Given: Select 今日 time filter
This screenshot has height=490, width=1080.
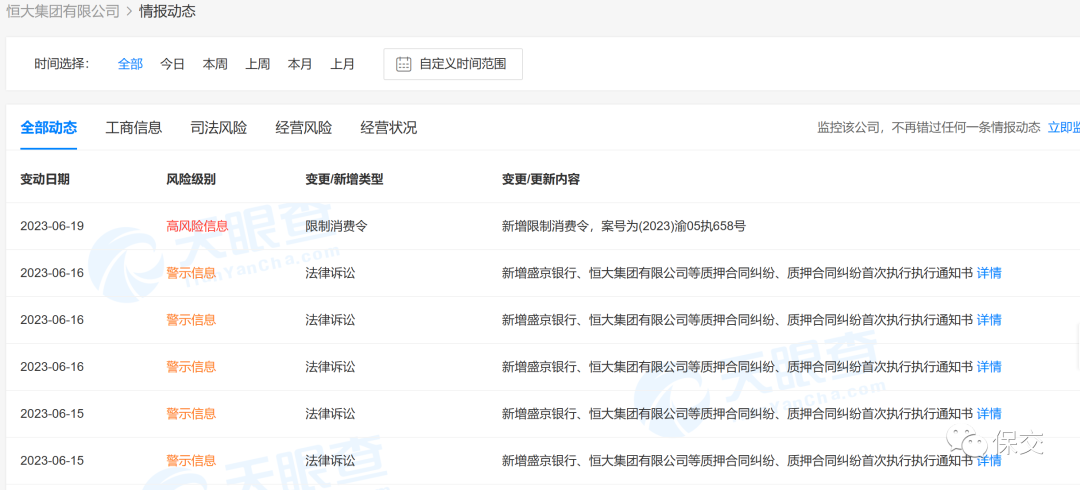Looking at the screenshot, I should point(172,64).
